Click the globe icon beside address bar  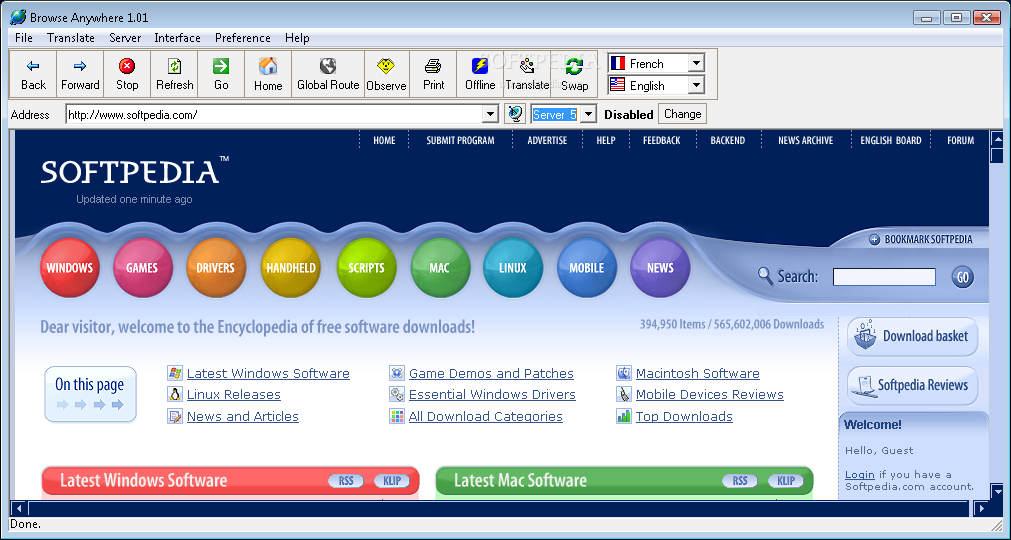tap(515, 114)
